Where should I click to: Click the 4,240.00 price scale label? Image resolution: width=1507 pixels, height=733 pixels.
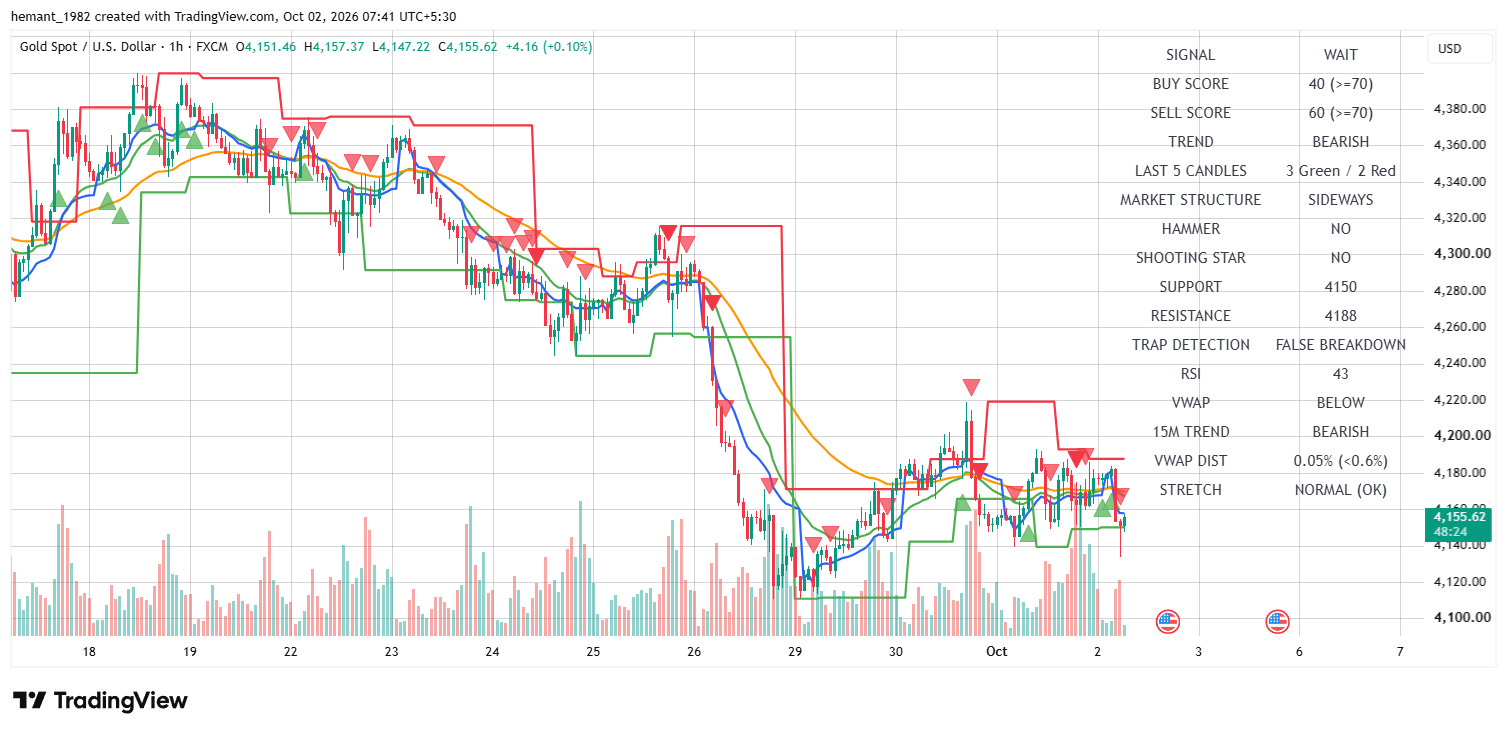[x=1462, y=363]
